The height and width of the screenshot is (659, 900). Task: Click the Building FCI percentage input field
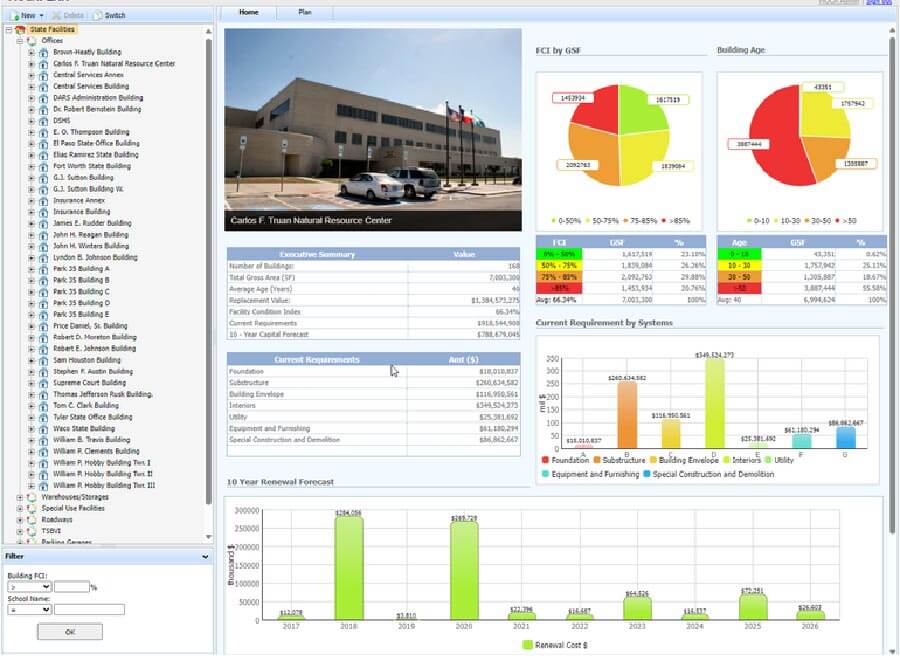72,587
